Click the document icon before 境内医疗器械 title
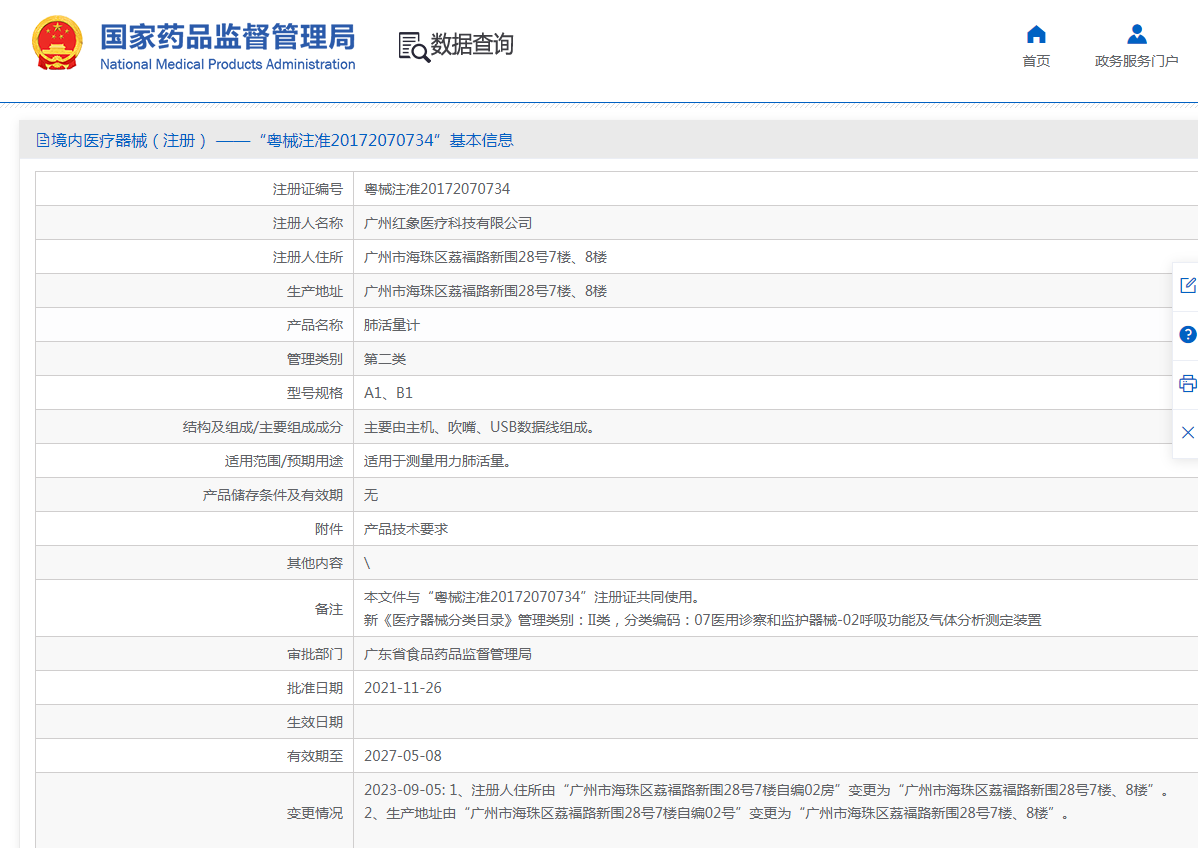Screen dimensions: 1198x848 click(43, 141)
